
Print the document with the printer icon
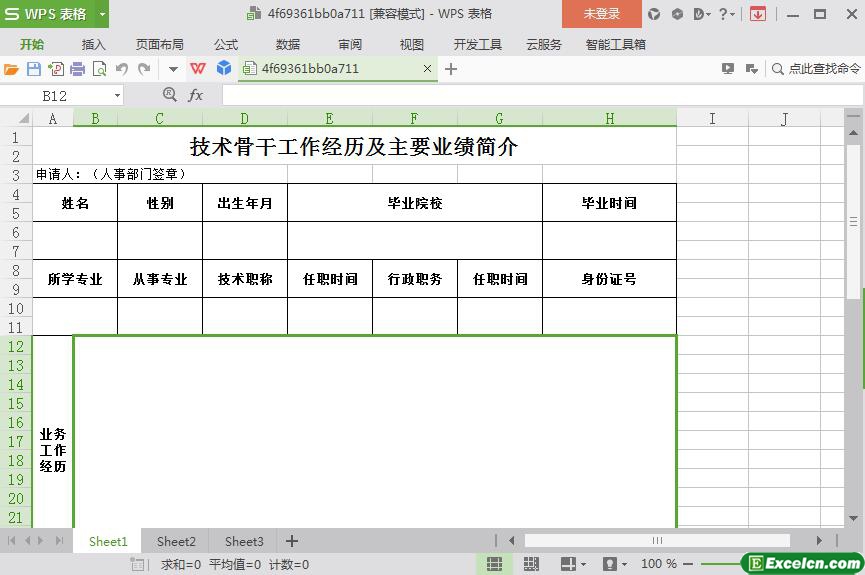(78, 69)
